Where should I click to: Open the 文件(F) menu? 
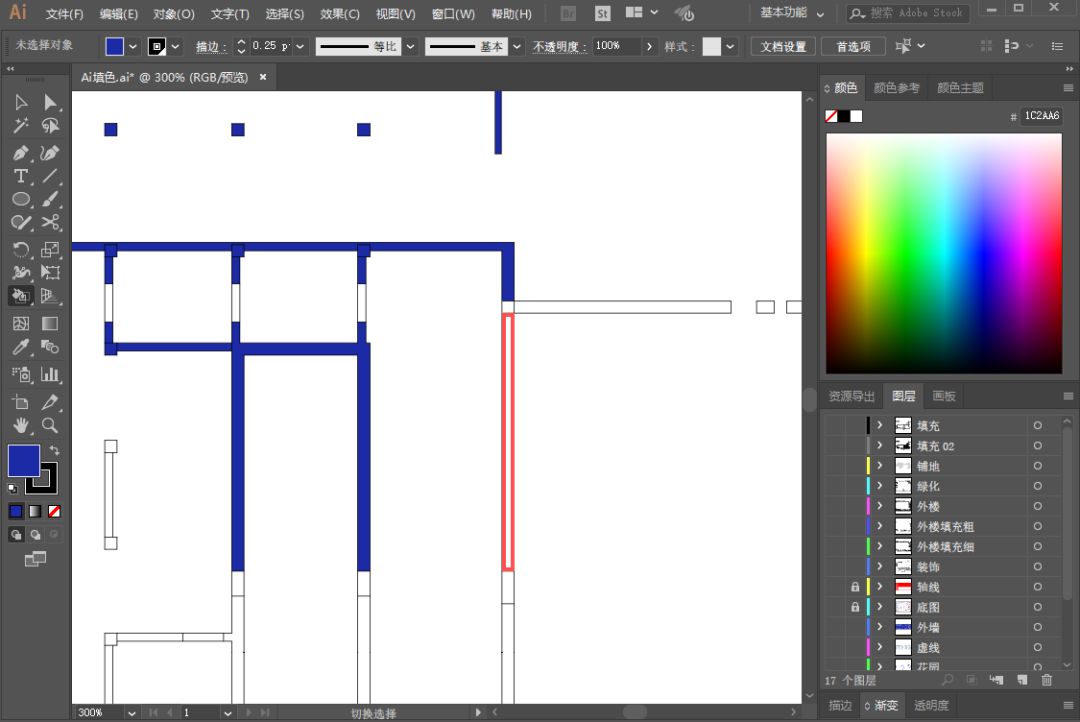click(x=64, y=14)
